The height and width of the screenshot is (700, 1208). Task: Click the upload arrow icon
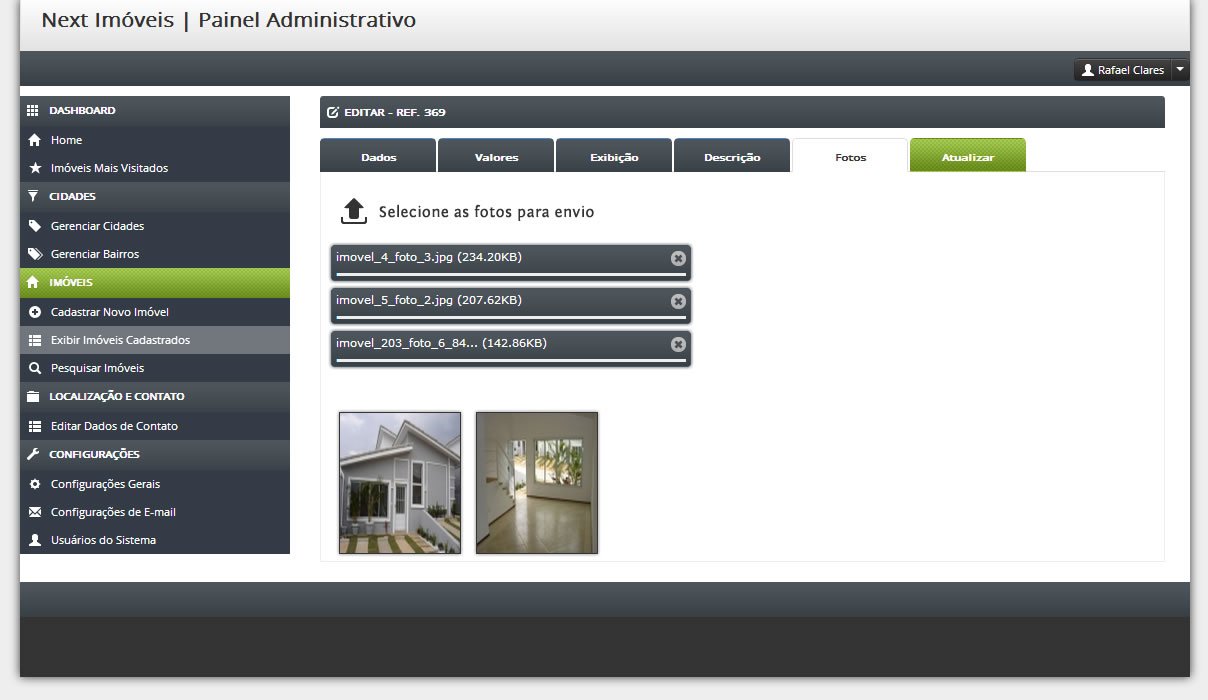(x=354, y=211)
